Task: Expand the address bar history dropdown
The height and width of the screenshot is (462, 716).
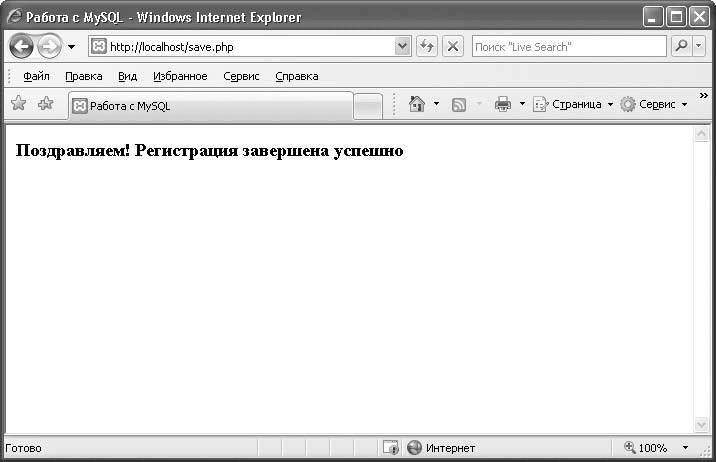Action: (x=403, y=46)
